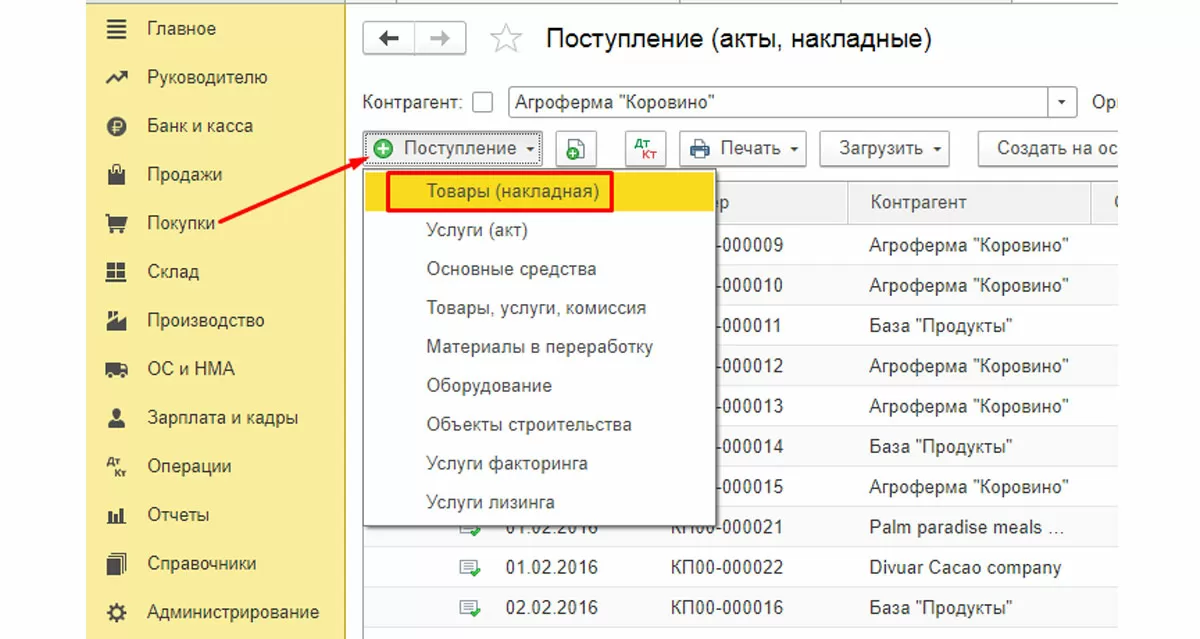1200x639 pixels.
Task: Open Банк и касса section label
Action: click(200, 126)
